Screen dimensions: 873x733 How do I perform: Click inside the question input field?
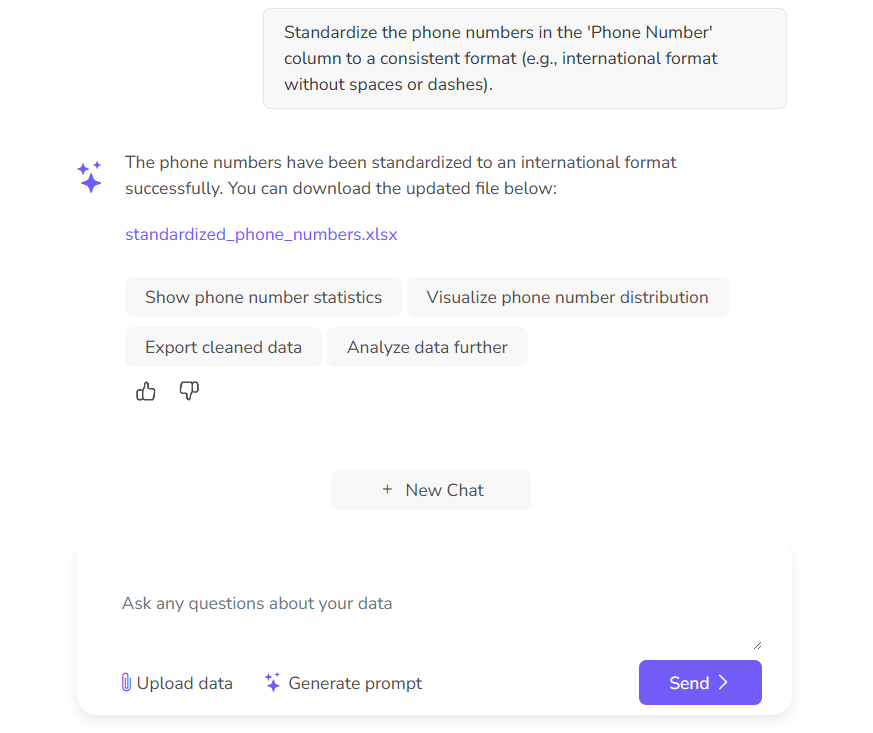point(400,603)
